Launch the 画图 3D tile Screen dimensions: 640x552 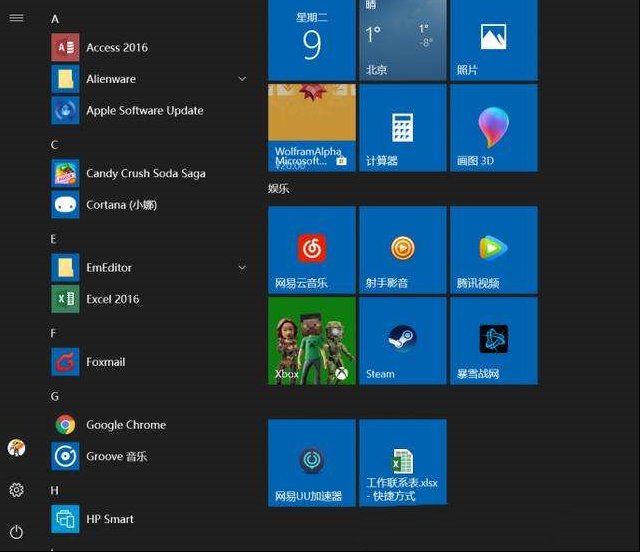pos(494,128)
